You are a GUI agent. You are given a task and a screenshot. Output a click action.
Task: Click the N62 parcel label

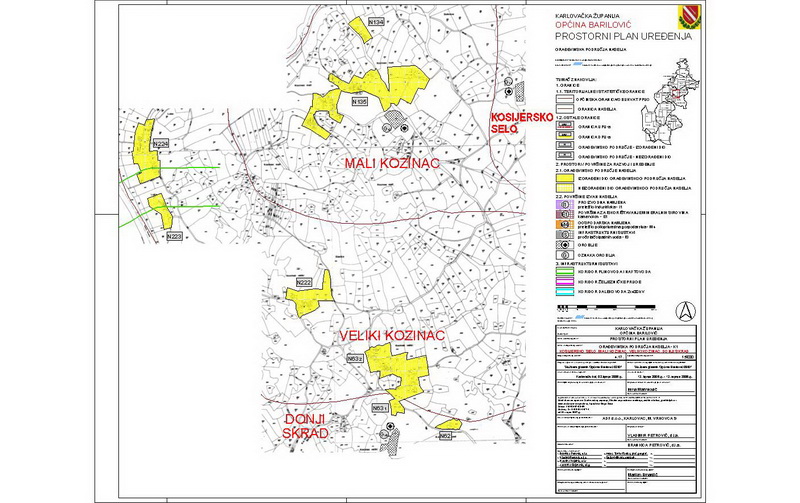pos(445,435)
